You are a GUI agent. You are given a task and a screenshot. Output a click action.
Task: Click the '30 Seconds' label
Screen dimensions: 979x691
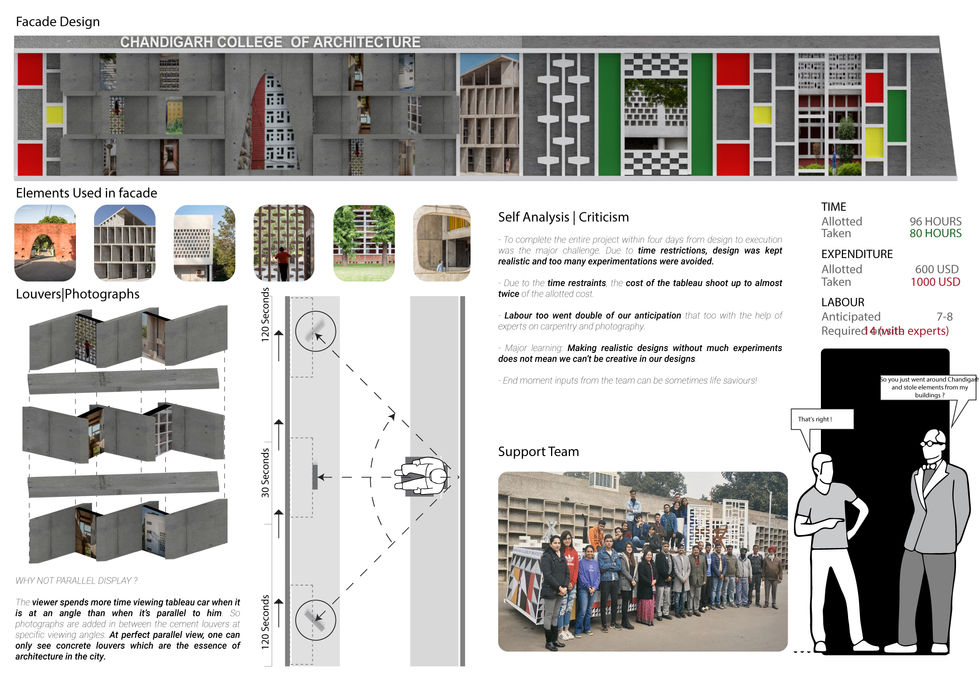(265, 473)
